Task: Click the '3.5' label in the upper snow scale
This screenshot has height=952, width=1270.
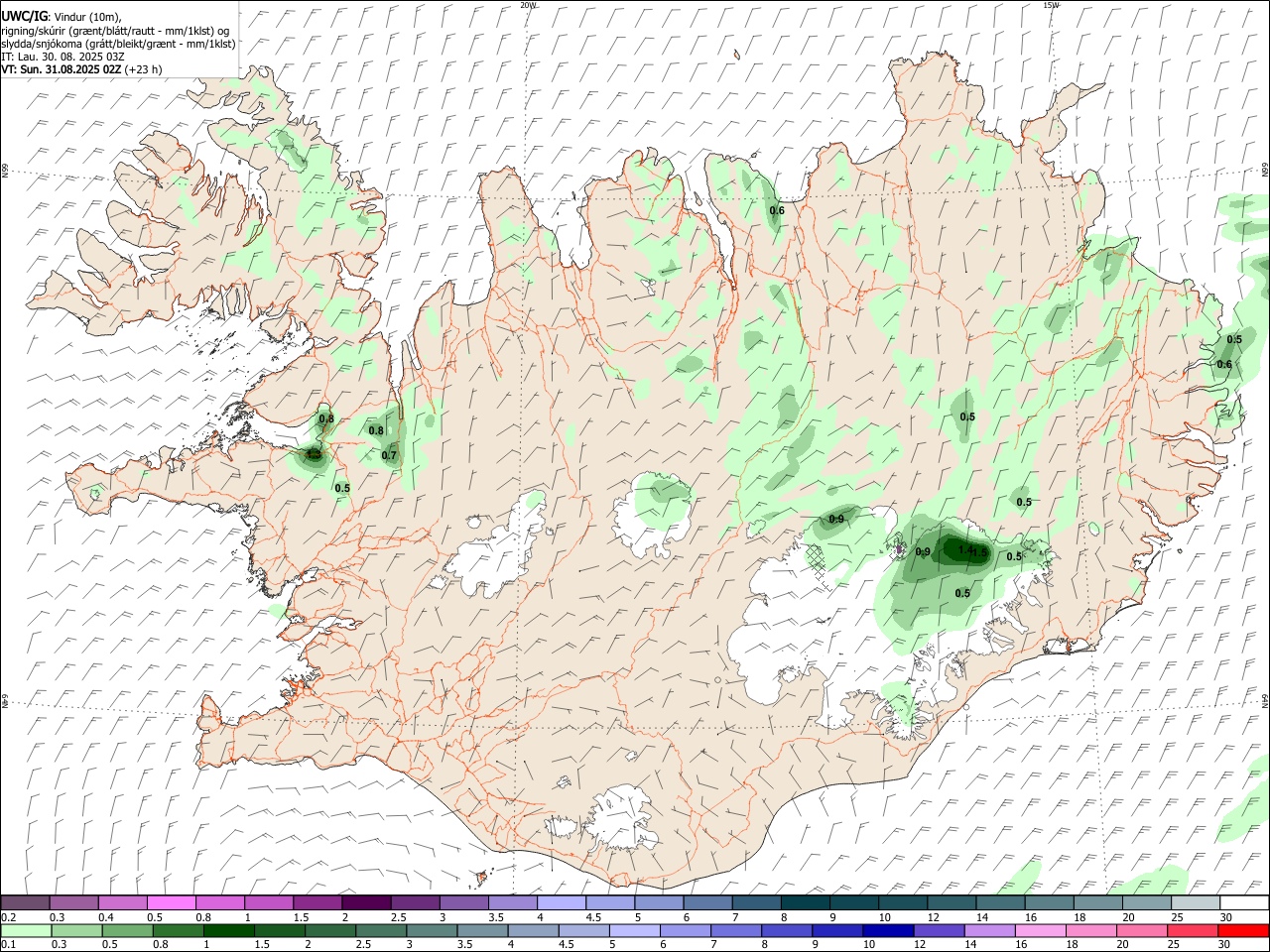Action: pyautogui.click(x=495, y=917)
